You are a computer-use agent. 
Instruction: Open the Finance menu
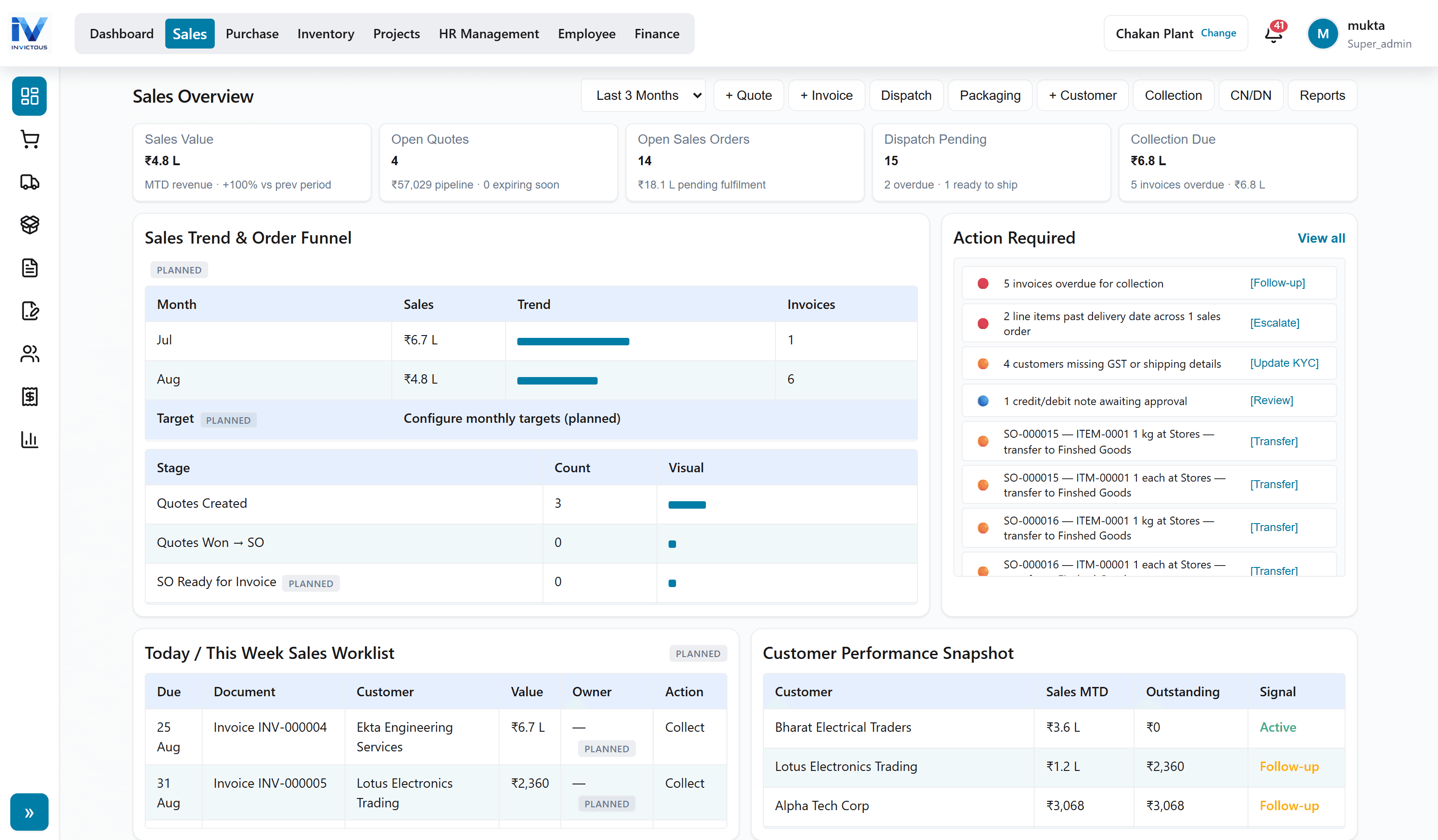pos(657,34)
